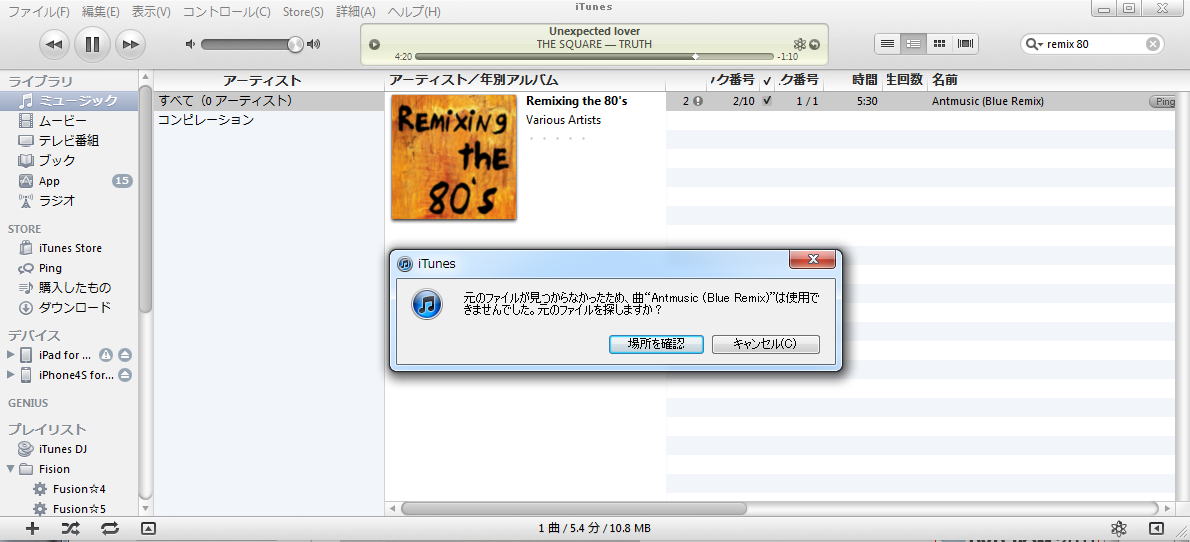The height and width of the screenshot is (542, 1190).
Task: Toggle repeat playback
Action: click(109, 529)
